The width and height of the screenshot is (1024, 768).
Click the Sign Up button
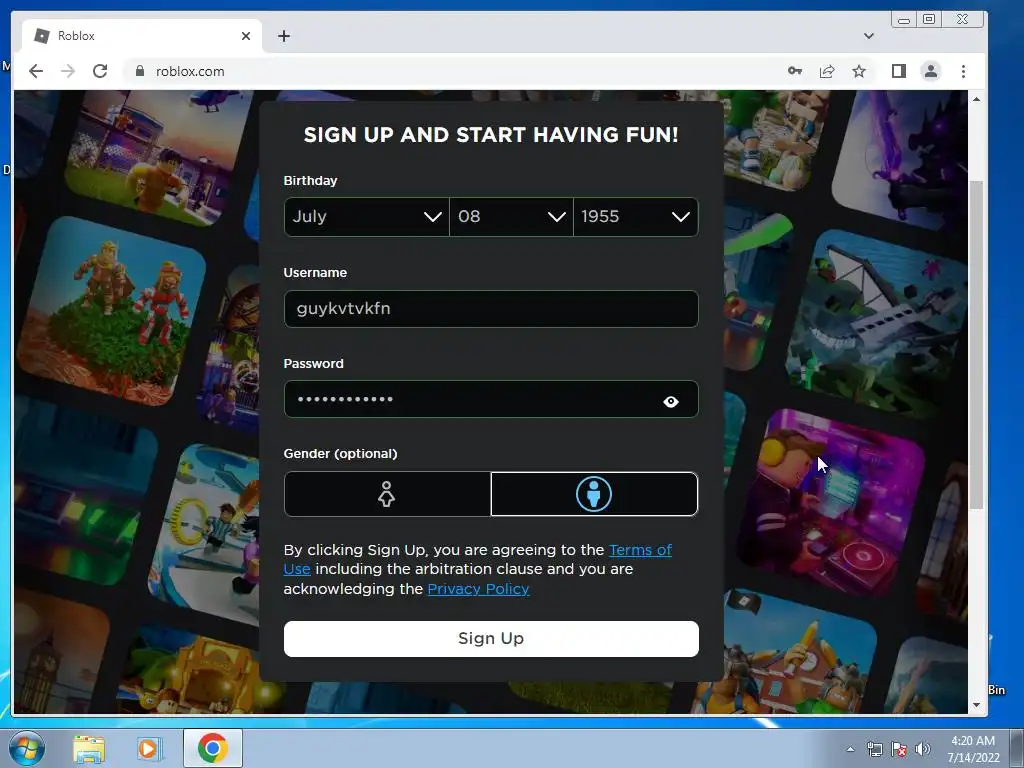[491, 639]
